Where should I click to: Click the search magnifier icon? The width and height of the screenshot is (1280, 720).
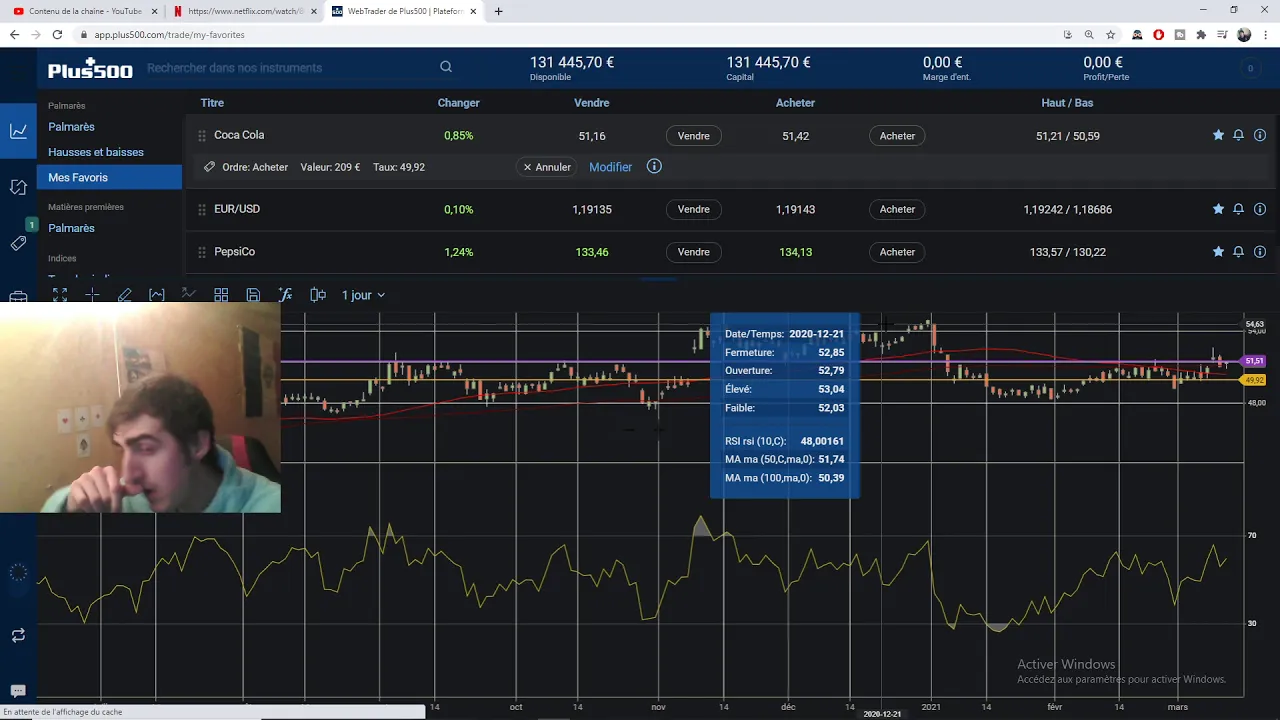(446, 67)
